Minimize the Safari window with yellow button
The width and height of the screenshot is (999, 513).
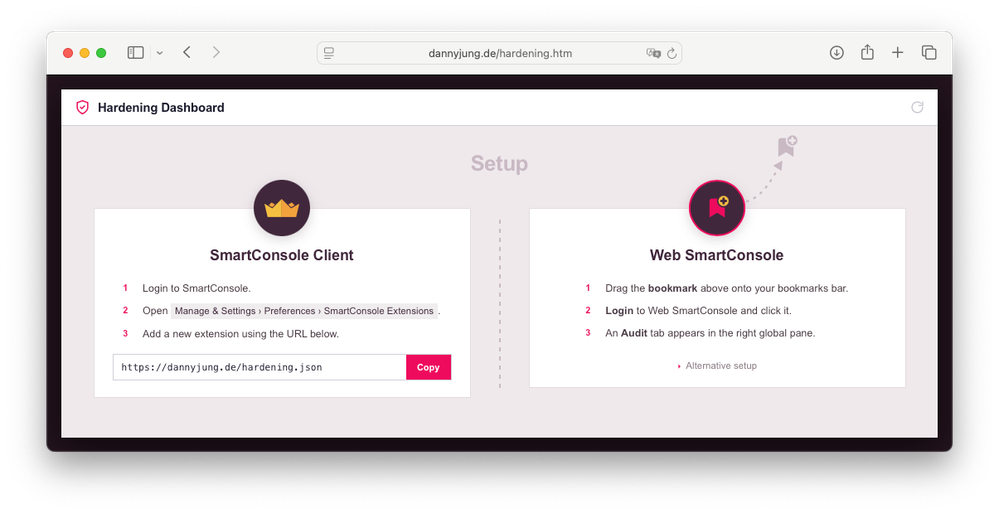tap(84, 53)
